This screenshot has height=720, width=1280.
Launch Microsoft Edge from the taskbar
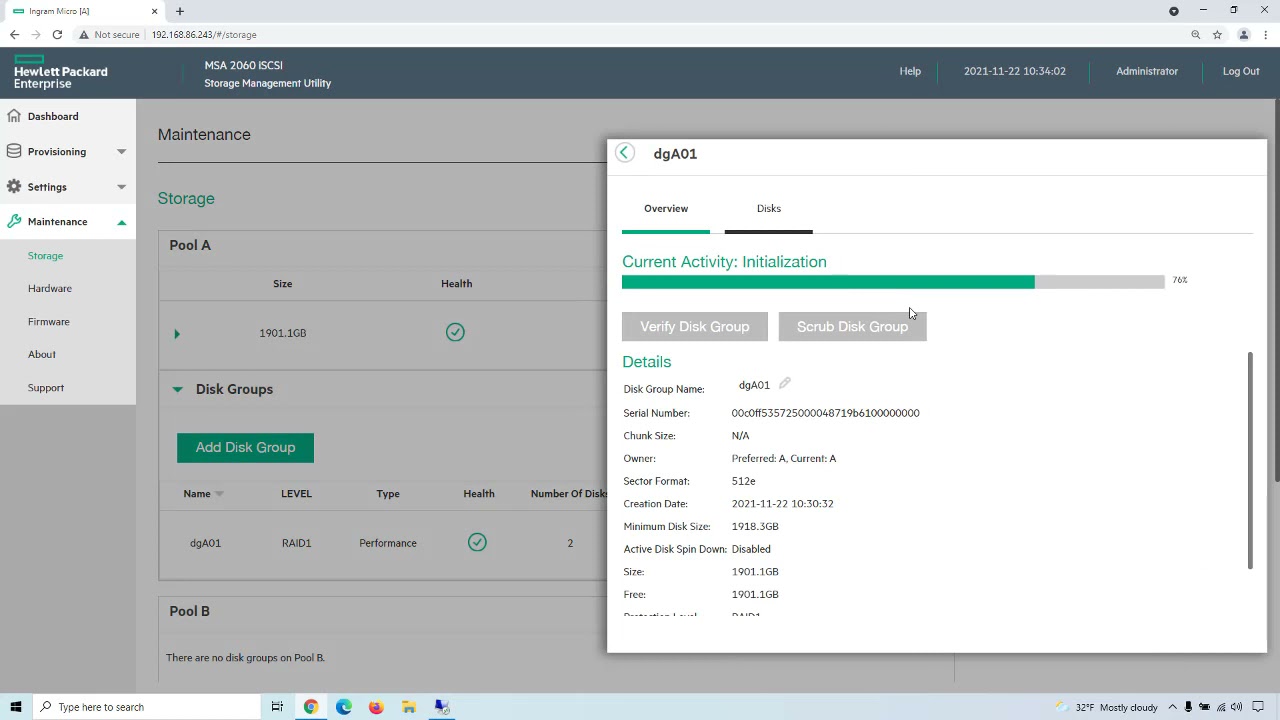click(x=344, y=707)
